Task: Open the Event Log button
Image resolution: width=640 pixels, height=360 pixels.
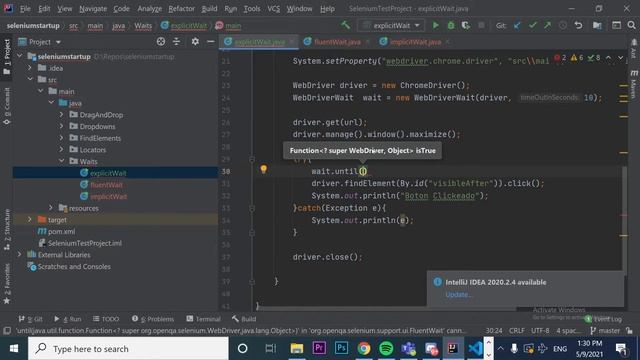Action: [x=604, y=319]
